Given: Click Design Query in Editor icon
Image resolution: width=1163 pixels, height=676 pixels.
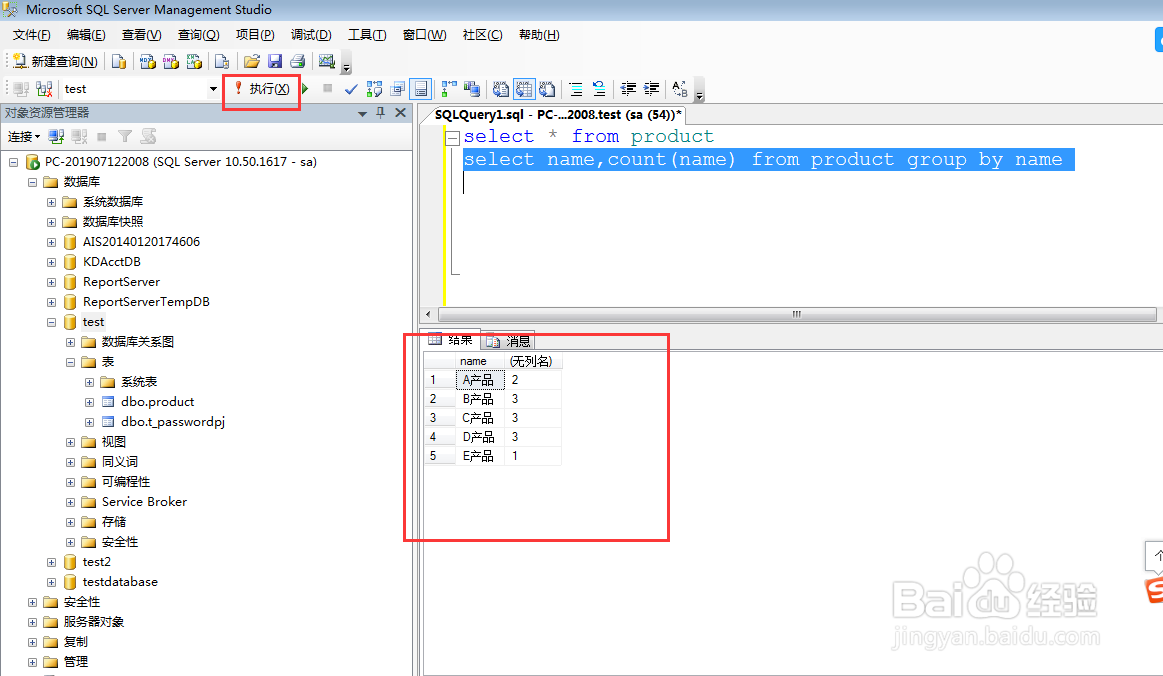Looking at the screenshot, I should tap(398, 89).
